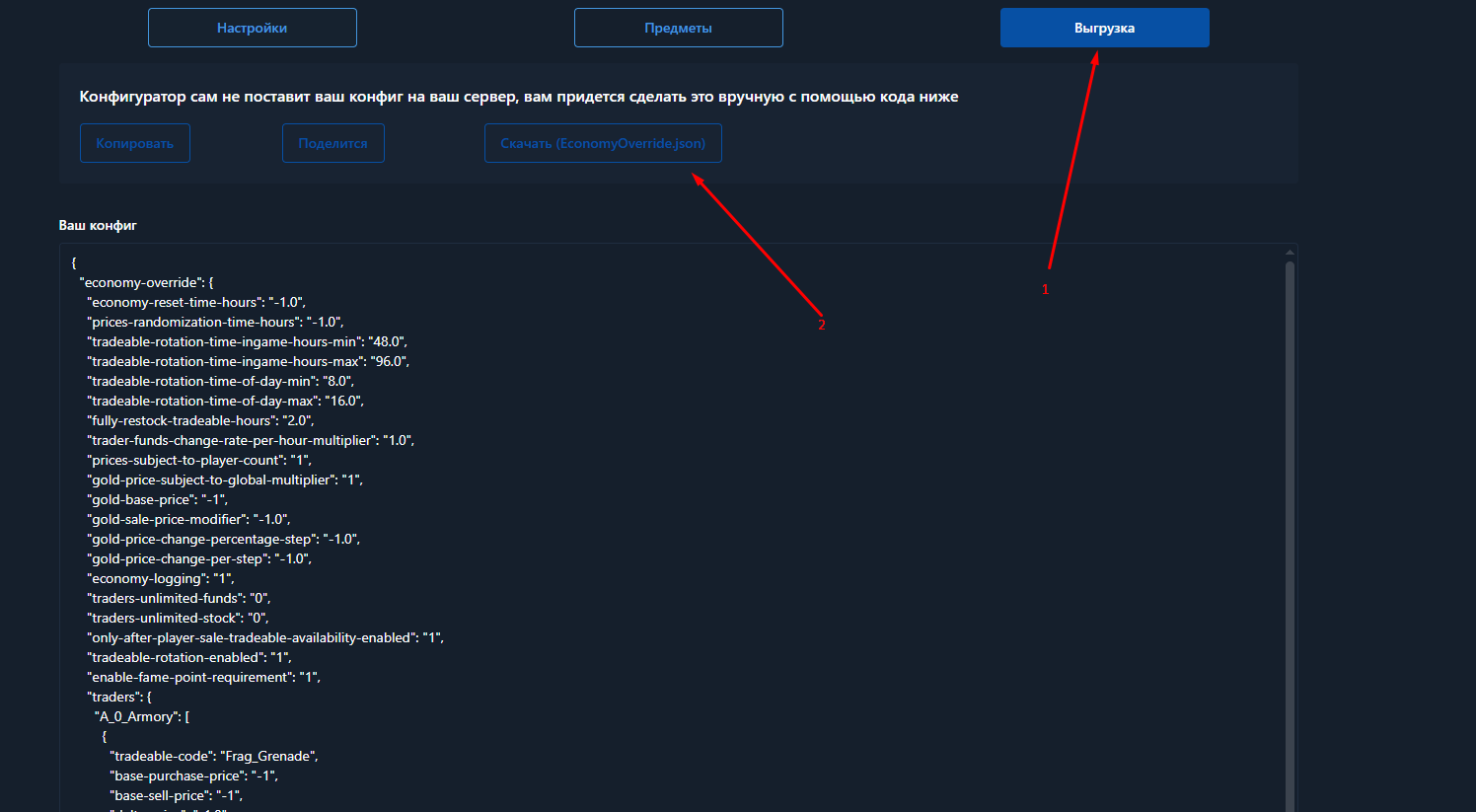The height and width of the screenshot is (812, 1476).
Task: Click the scrollbar up arrow in config box
Action: 1290,253
